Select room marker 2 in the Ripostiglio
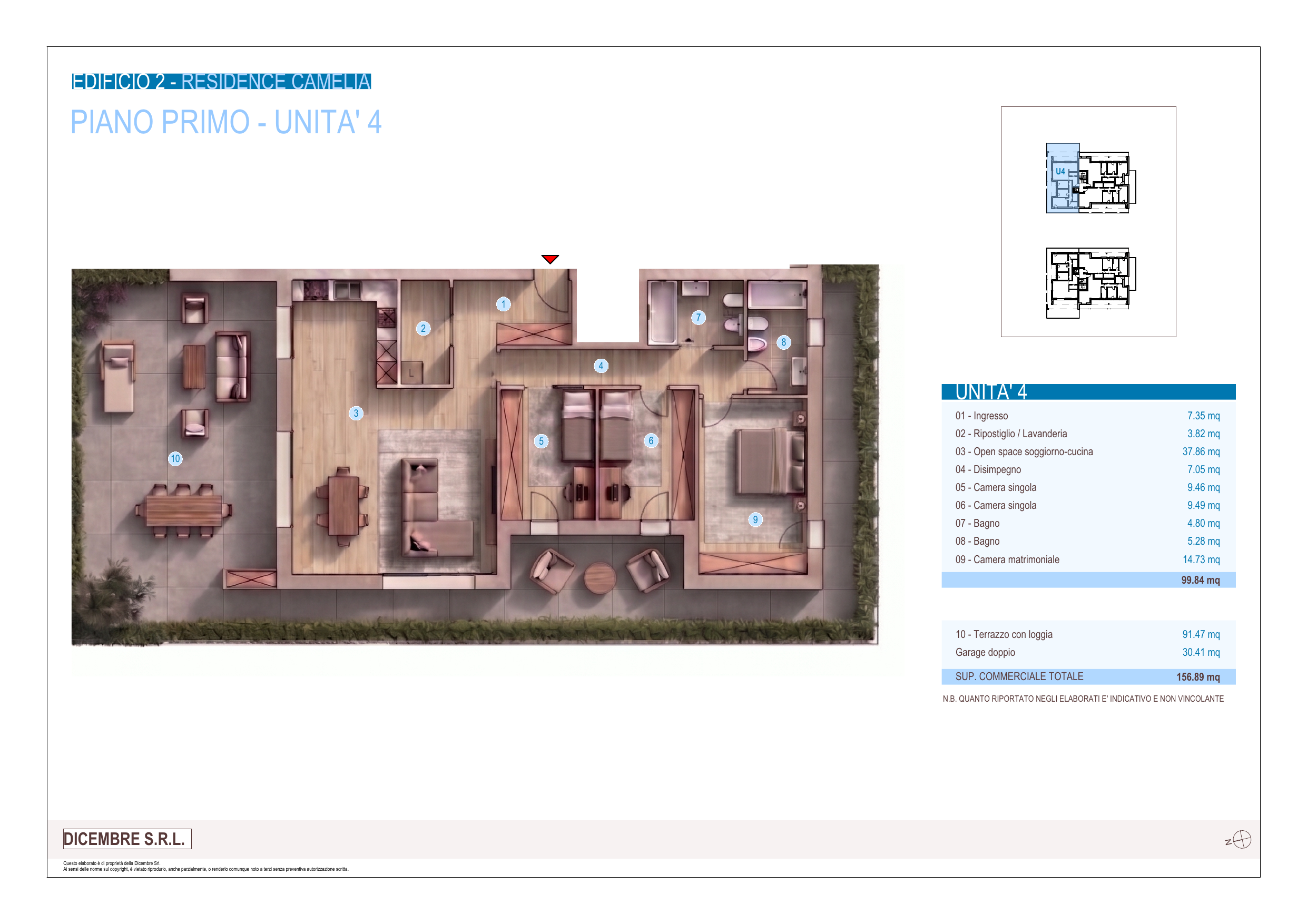Image resolution: width=1307 pixels, height=924 pixels. coord(423,329)
